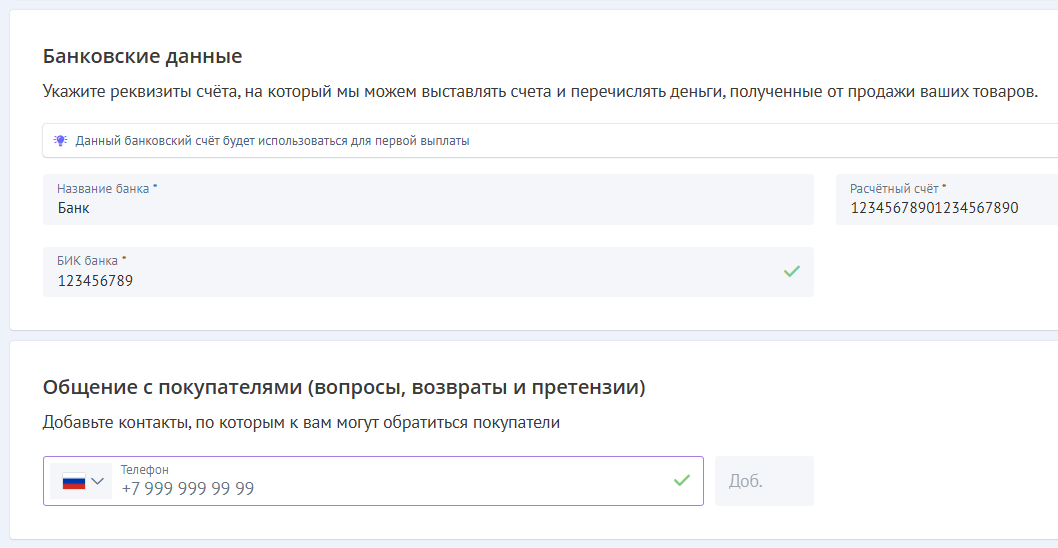Click the green checkmark in БИК банка field
Viewport: 1058px width, 548px height.
[791, 271]
